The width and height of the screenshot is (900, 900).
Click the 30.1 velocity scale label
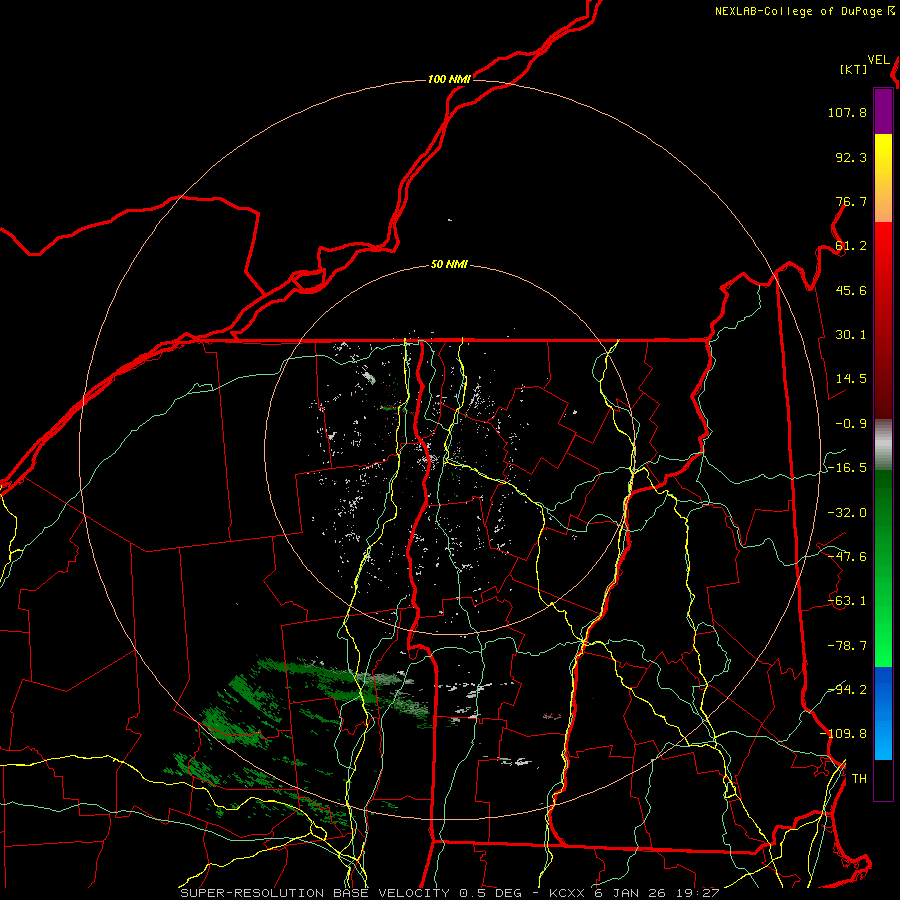851,335
